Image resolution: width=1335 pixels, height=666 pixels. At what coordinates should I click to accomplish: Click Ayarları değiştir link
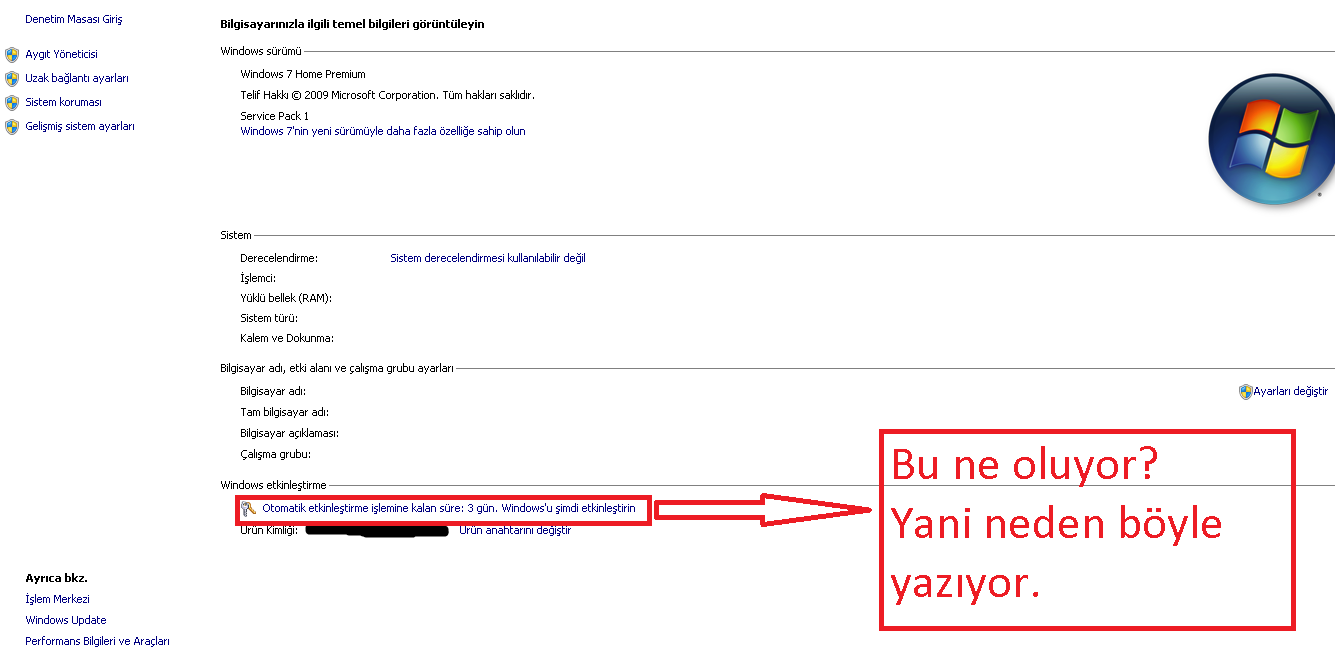(x=1291, y=392)
